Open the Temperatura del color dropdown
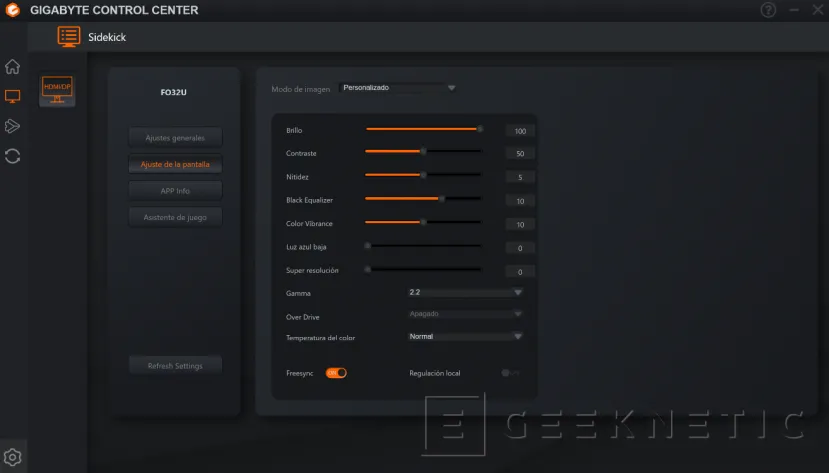Screen dimensions: 829x473 pos(465,337)
